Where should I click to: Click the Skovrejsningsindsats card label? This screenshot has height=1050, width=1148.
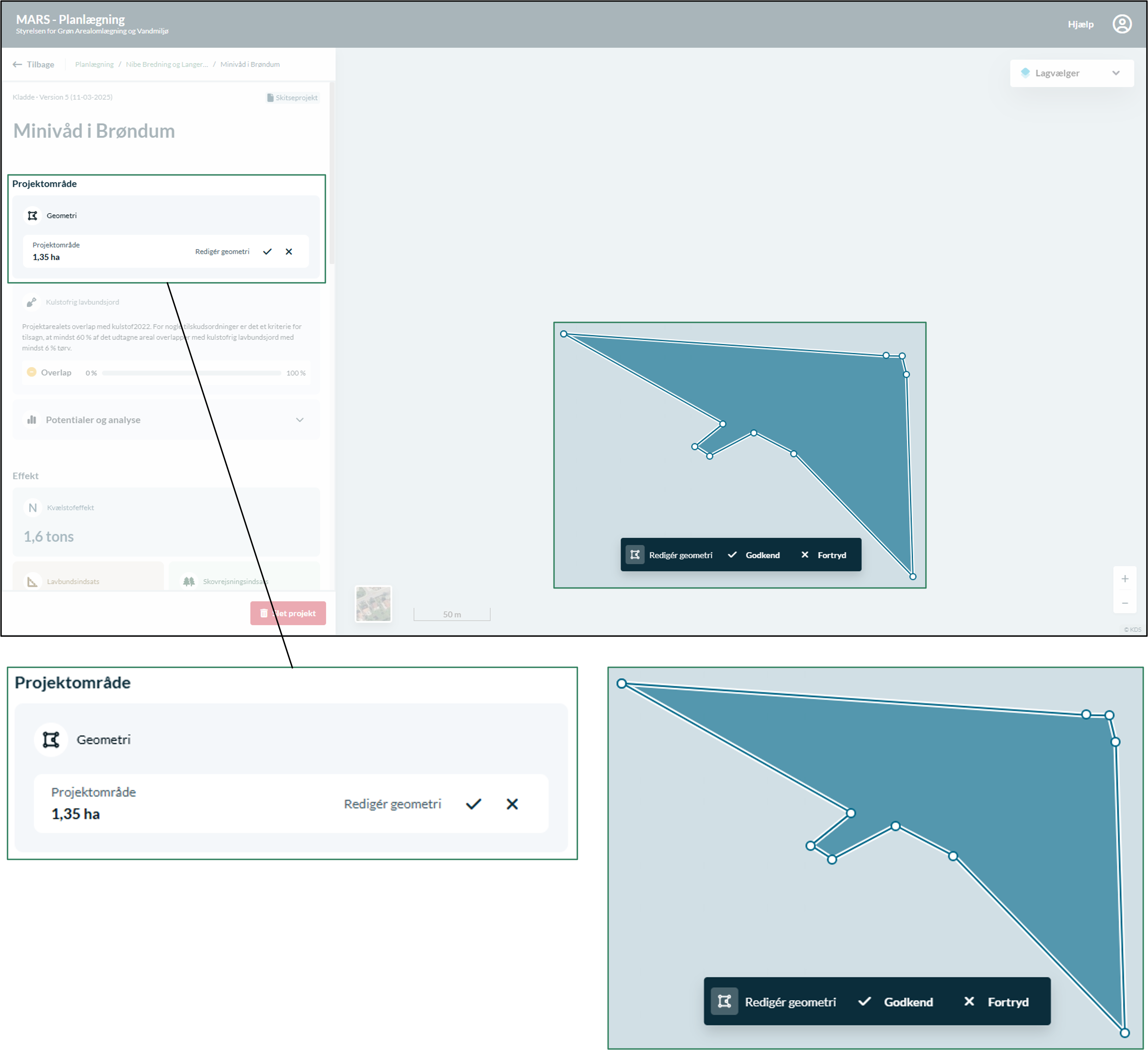(235, 581)
